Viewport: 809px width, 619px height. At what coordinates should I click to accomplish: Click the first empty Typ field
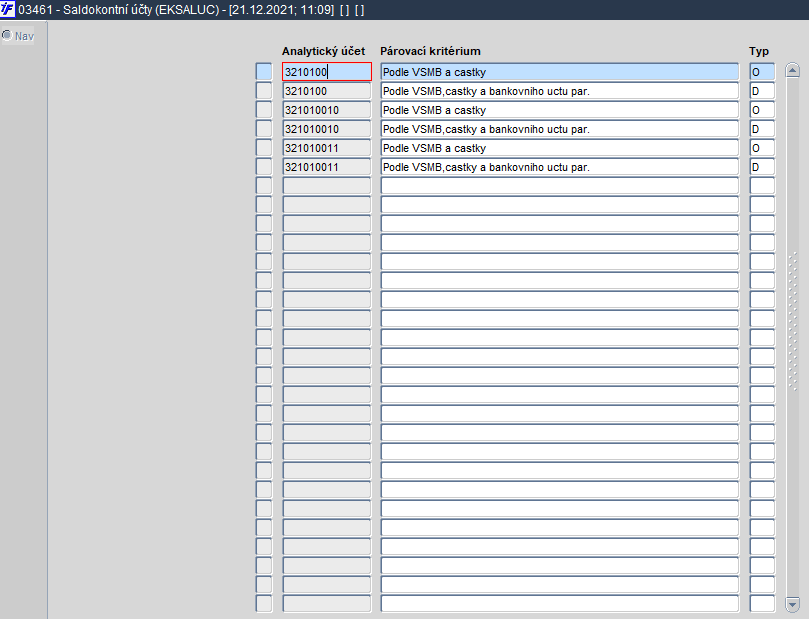click(x=762, y=186)
